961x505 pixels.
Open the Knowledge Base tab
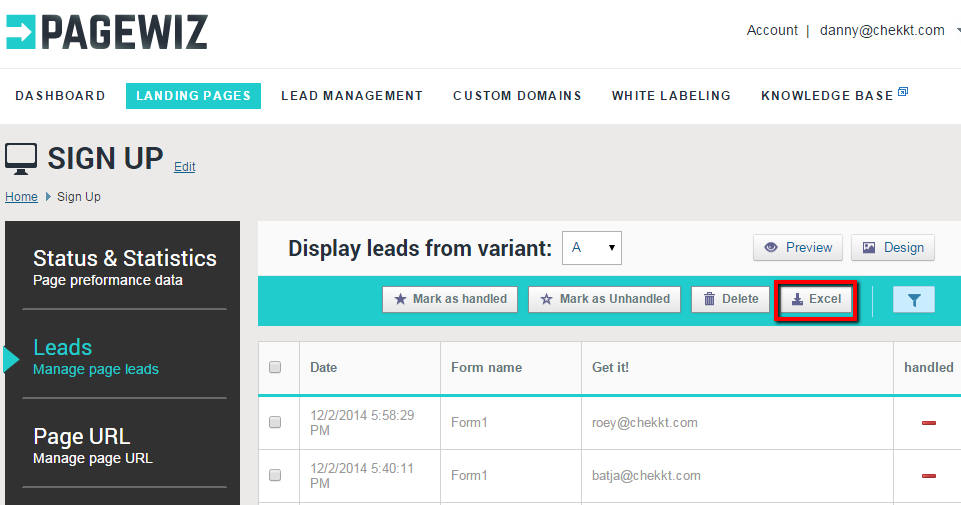pos(827,96)
